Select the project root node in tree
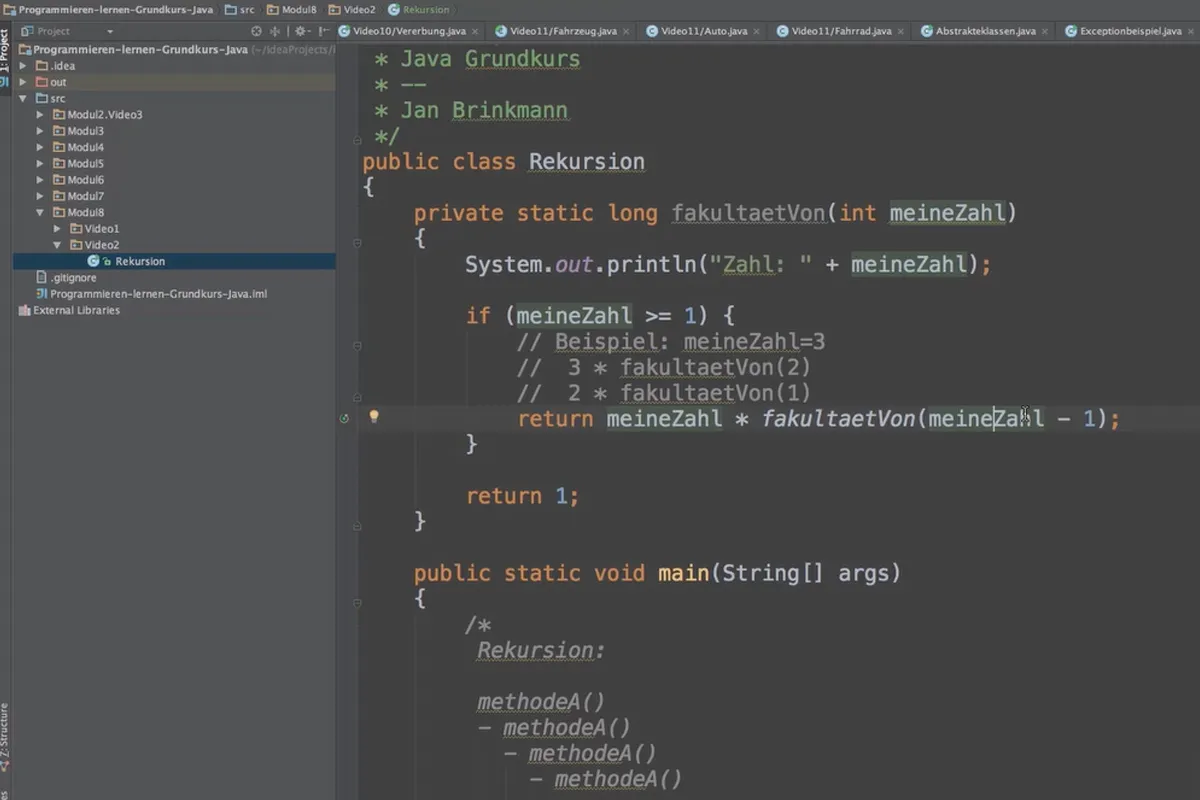 (x=174, y=49)
